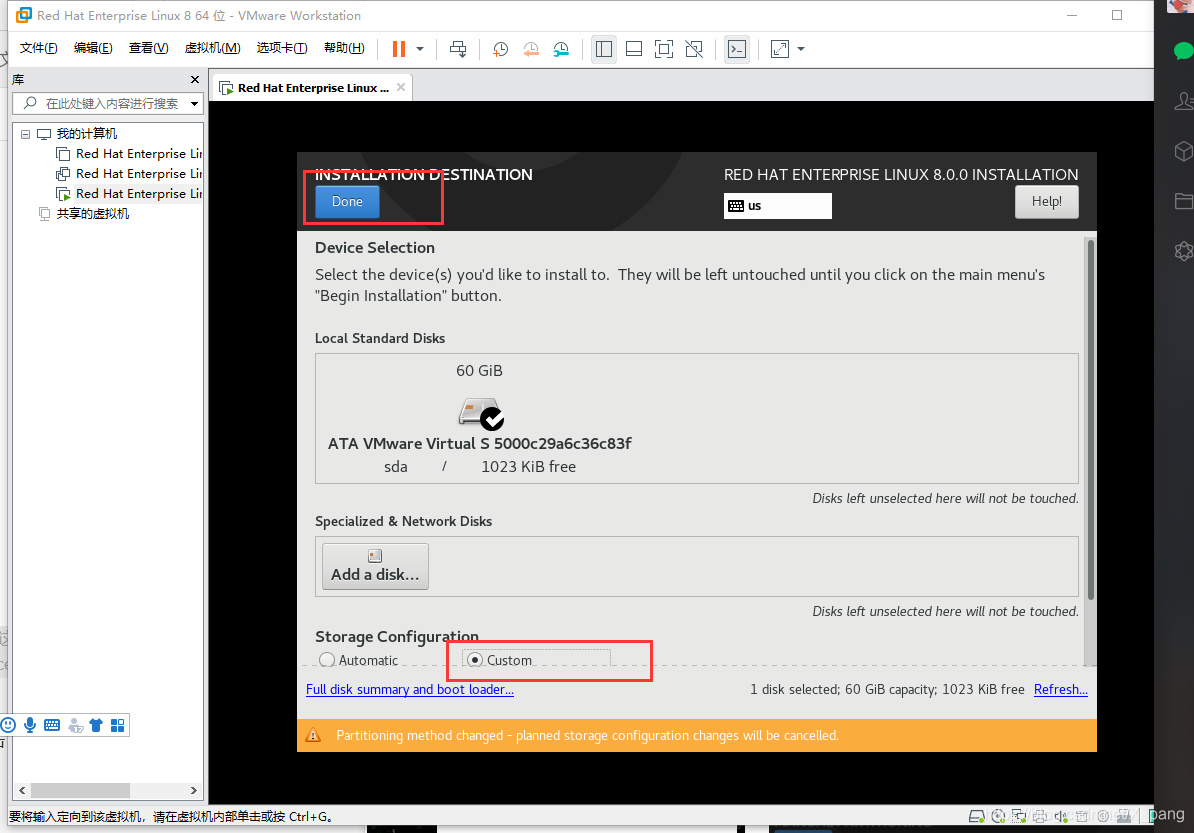Open Full disk summary and boot loader link
This screenshot has height=833, width=1194.
pyautogui.click(x=410, y=689)
